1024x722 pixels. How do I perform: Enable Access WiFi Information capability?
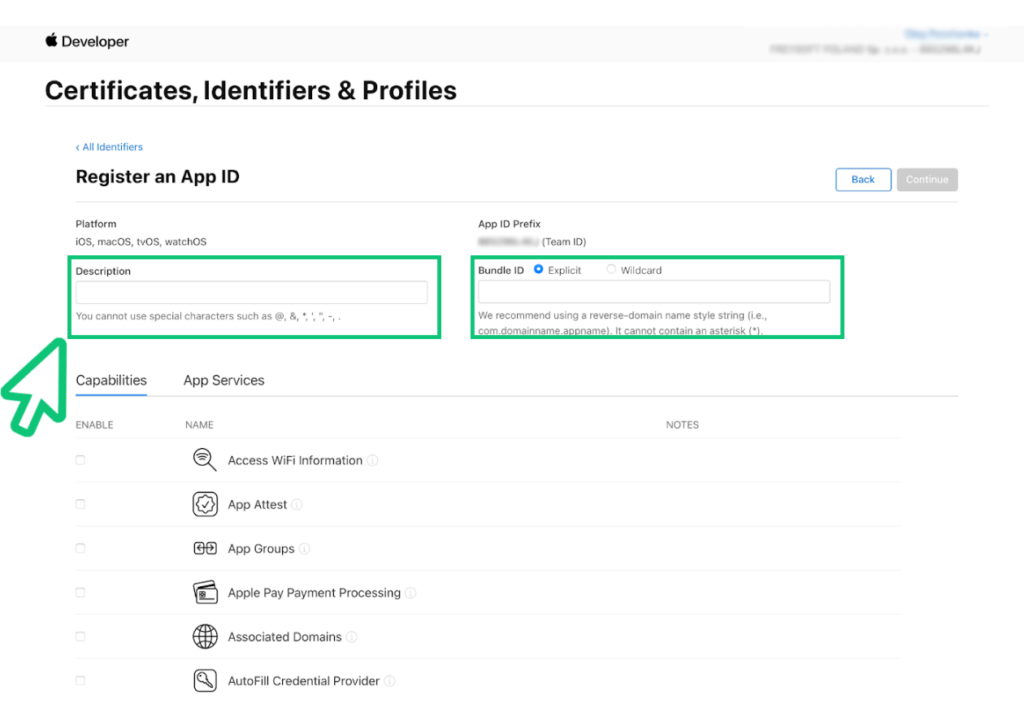coord(80,460)
